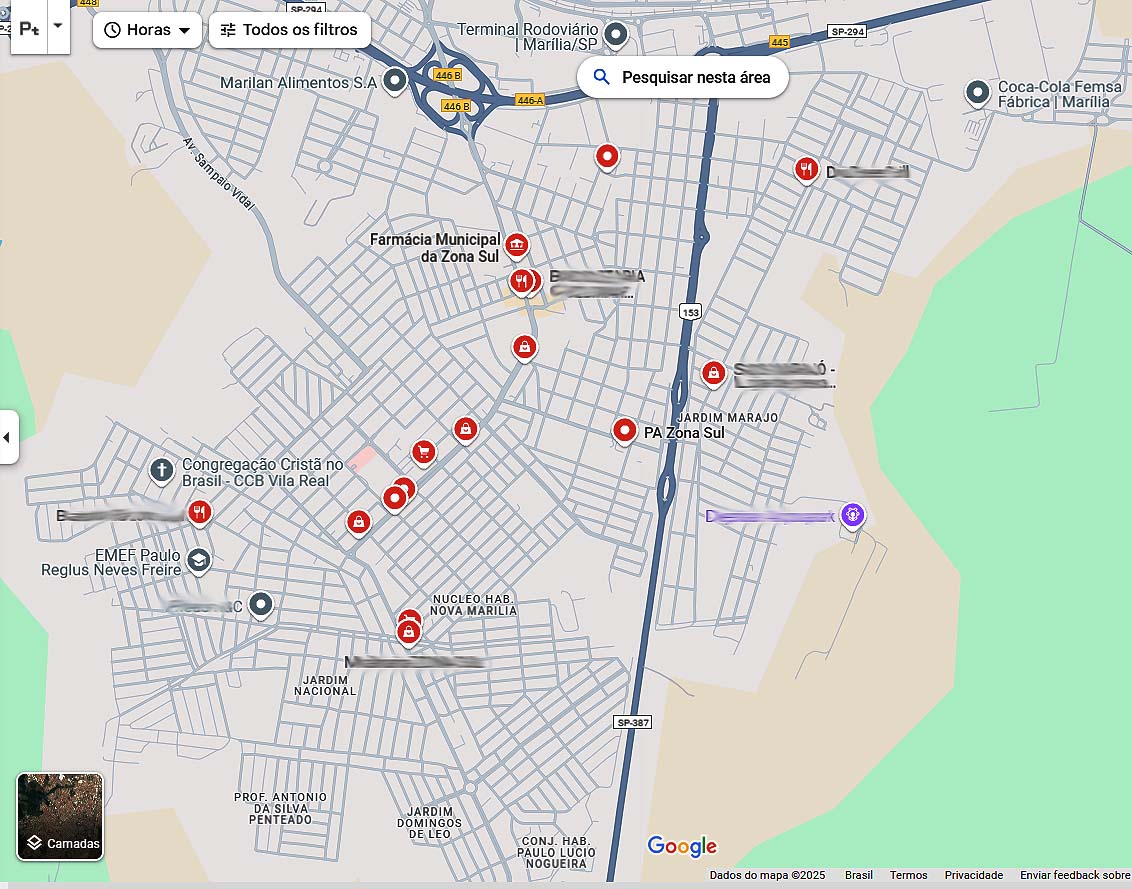Expand the collapsed side panel arrow
Viewport: 1132px width, 889px height.
coord(8,437)
